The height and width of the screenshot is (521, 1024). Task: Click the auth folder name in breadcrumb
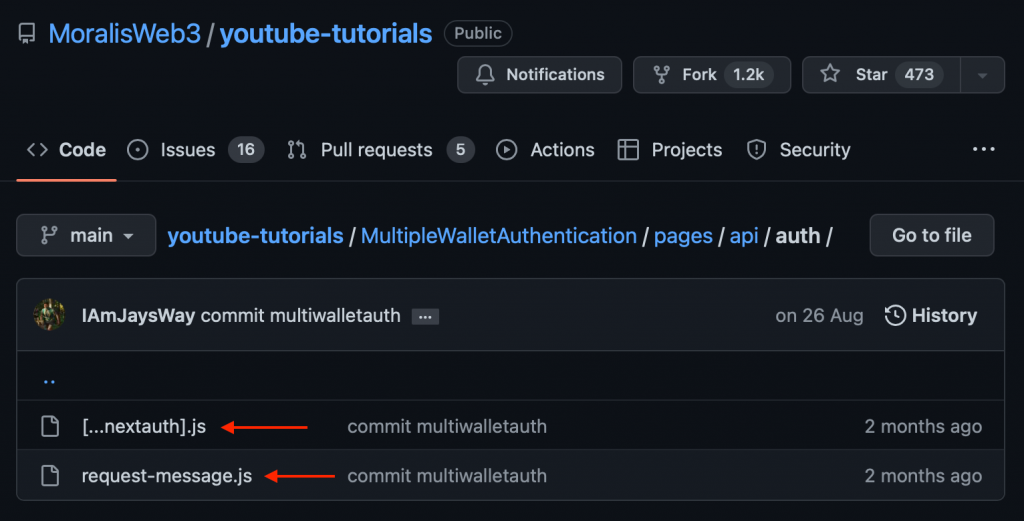coord(797,236)
